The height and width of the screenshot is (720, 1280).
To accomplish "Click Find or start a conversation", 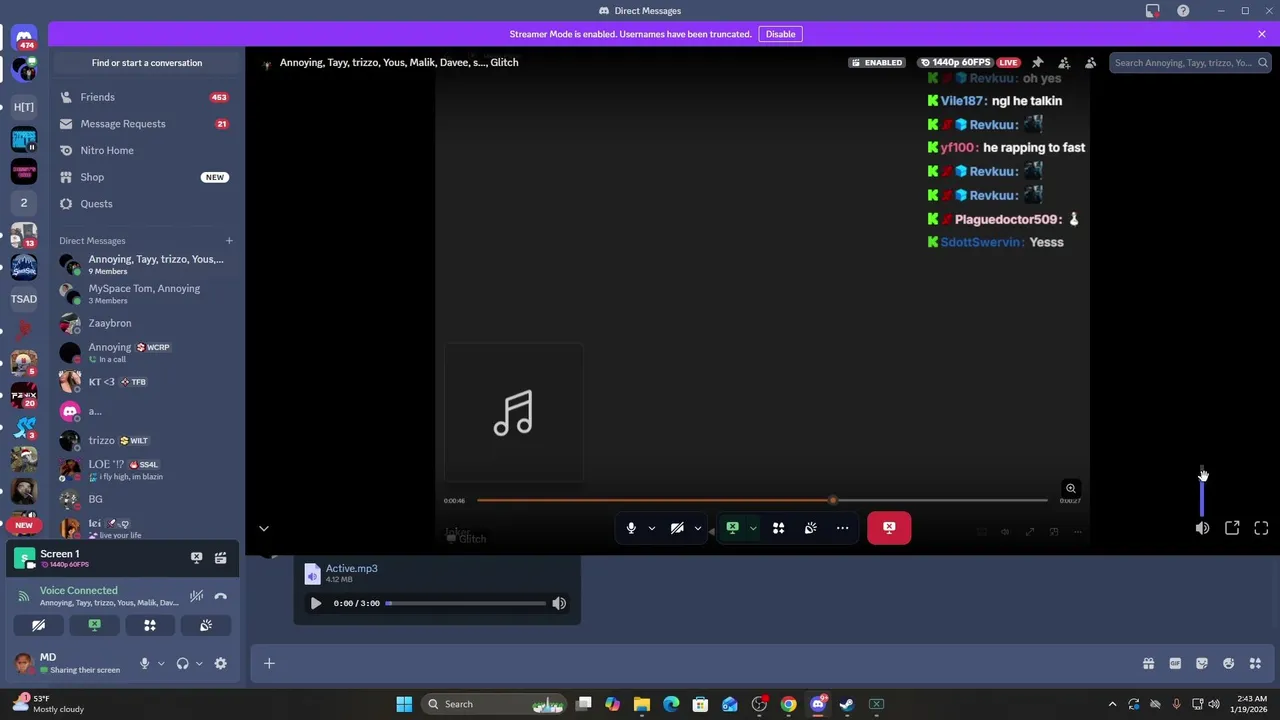I will pos(147,63).
